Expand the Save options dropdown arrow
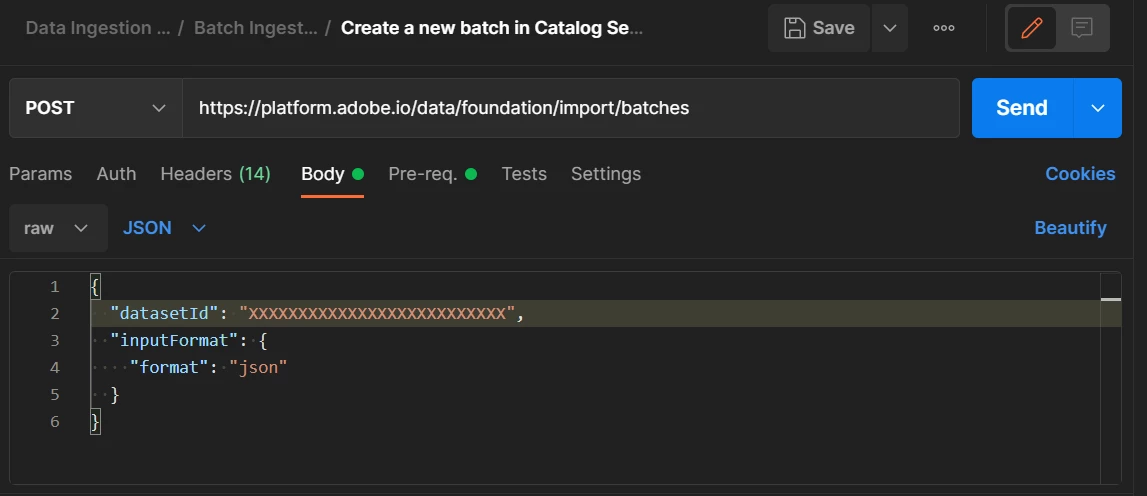Image resolution: width=1147 pixels, height=496 pixels. 889,28
